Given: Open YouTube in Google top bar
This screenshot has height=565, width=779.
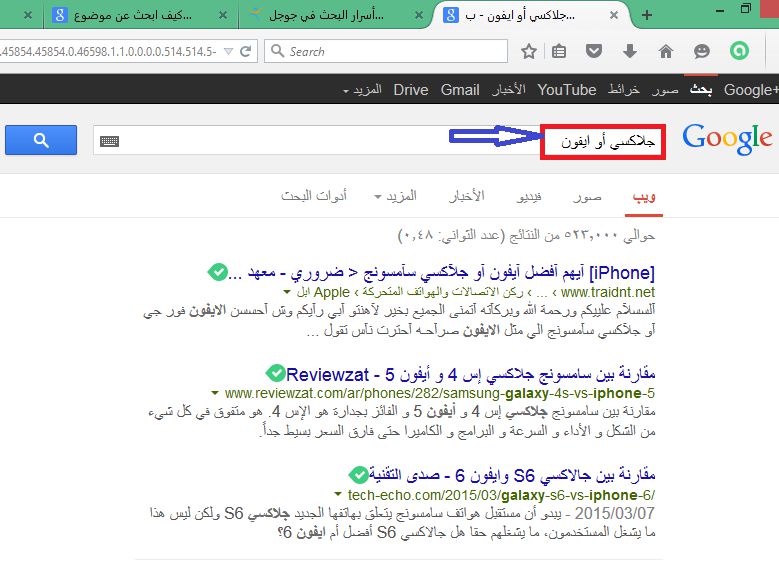Looking at the screenshot, I should pos(566,89).
